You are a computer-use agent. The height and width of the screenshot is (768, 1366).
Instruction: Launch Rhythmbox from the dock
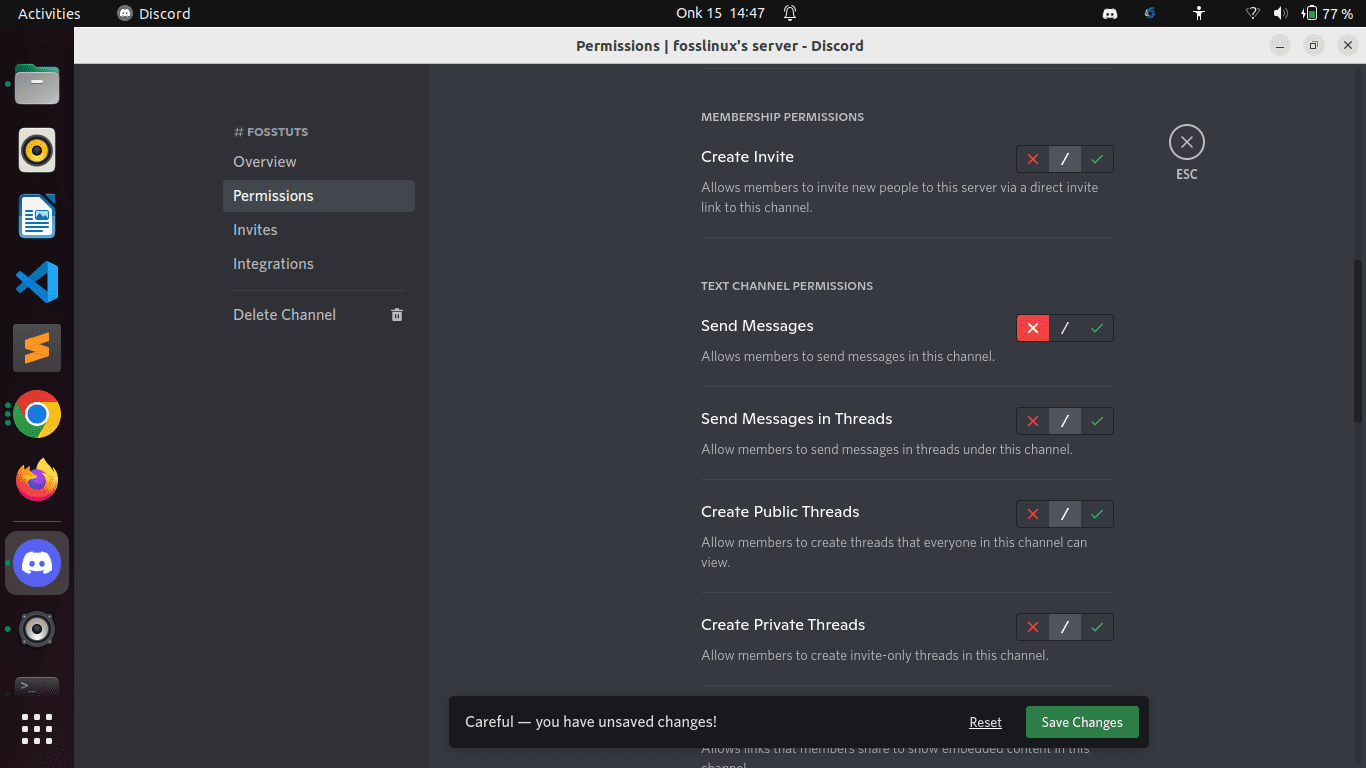[x=37, y=150]
